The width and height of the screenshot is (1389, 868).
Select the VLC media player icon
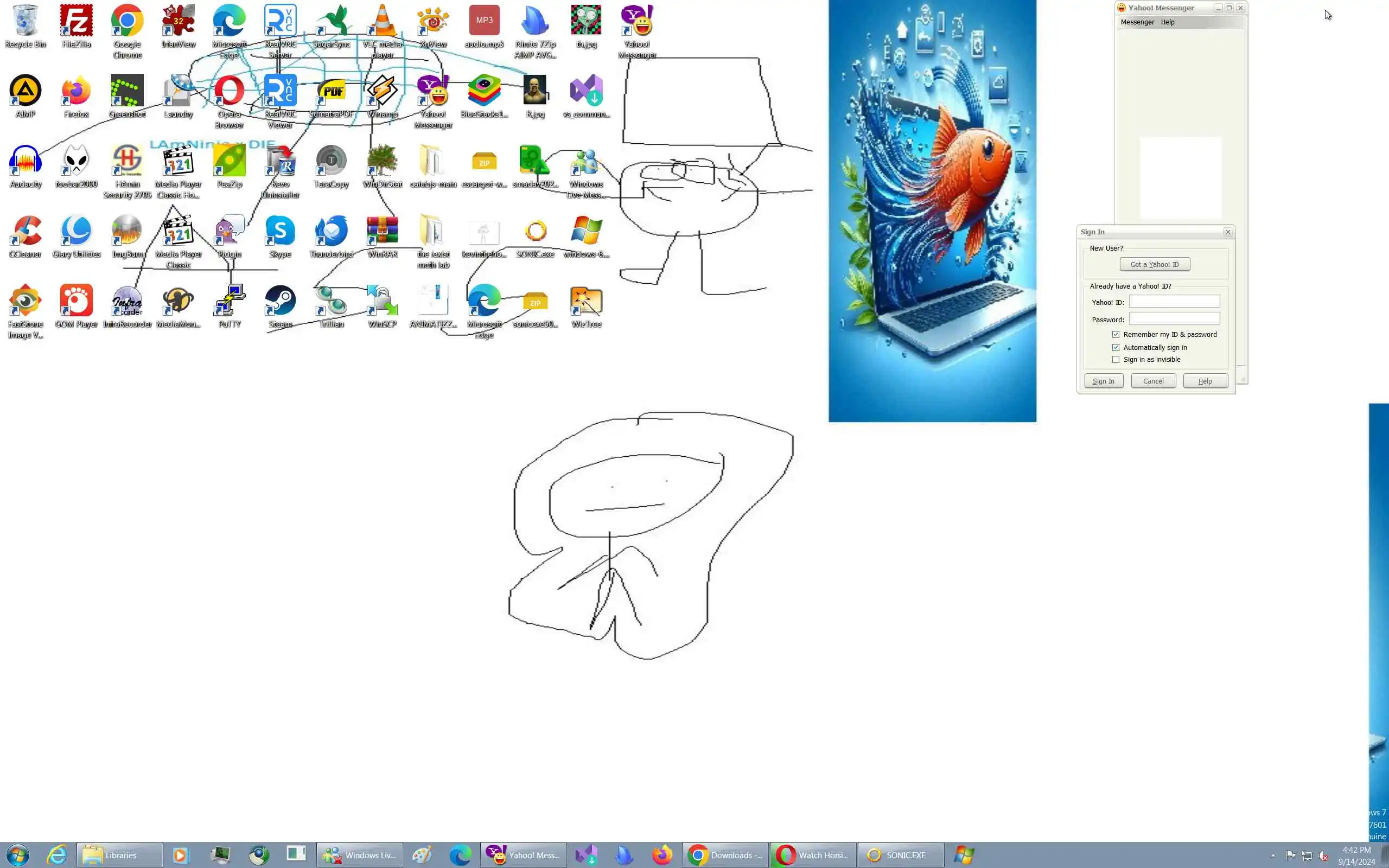point(383,21)
